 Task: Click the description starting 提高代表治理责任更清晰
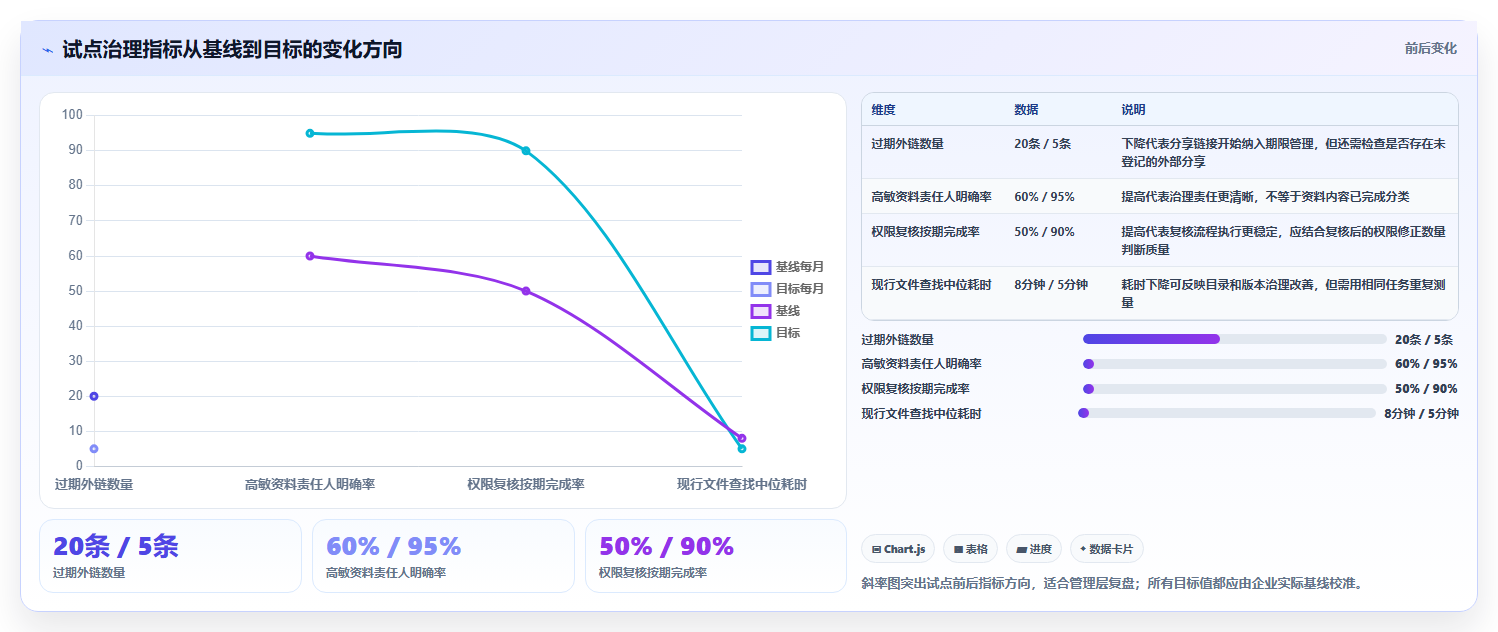click(1265, 197)
